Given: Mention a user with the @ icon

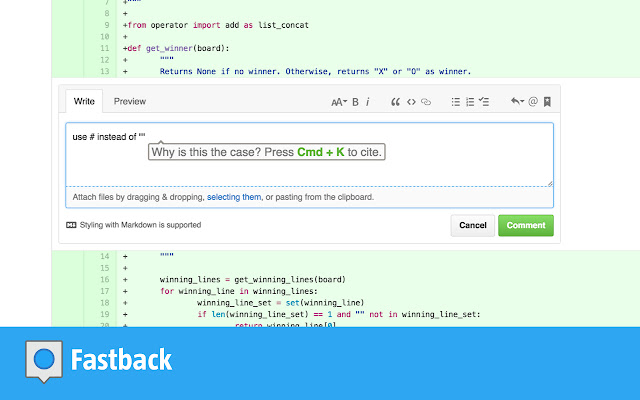Looking at the screenshot, I should point(533,101).
